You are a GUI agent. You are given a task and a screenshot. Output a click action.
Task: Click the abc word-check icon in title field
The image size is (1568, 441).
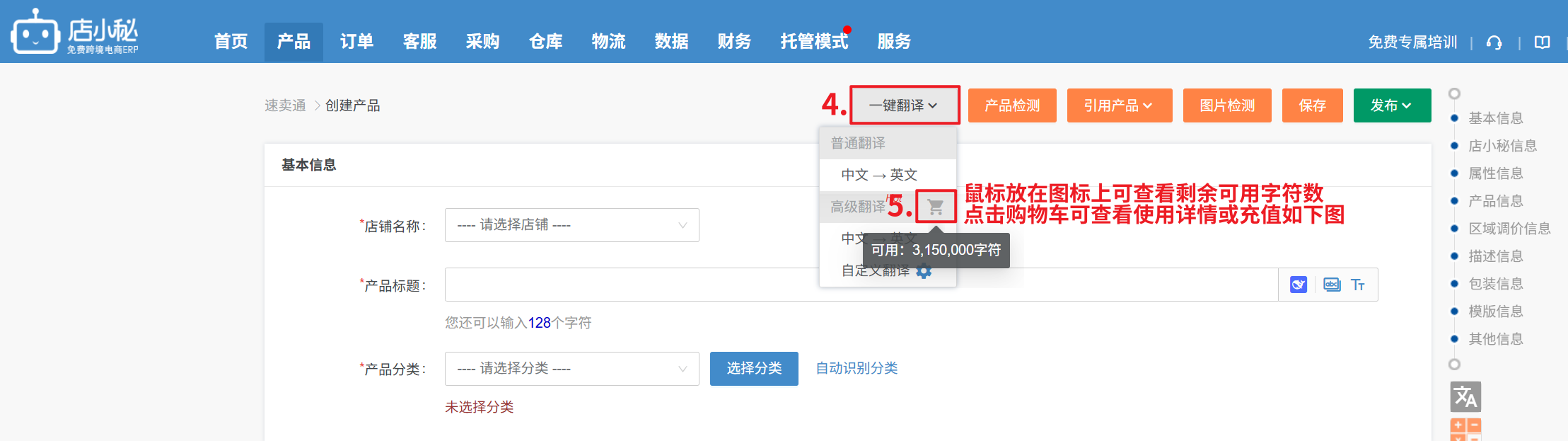1332,285
